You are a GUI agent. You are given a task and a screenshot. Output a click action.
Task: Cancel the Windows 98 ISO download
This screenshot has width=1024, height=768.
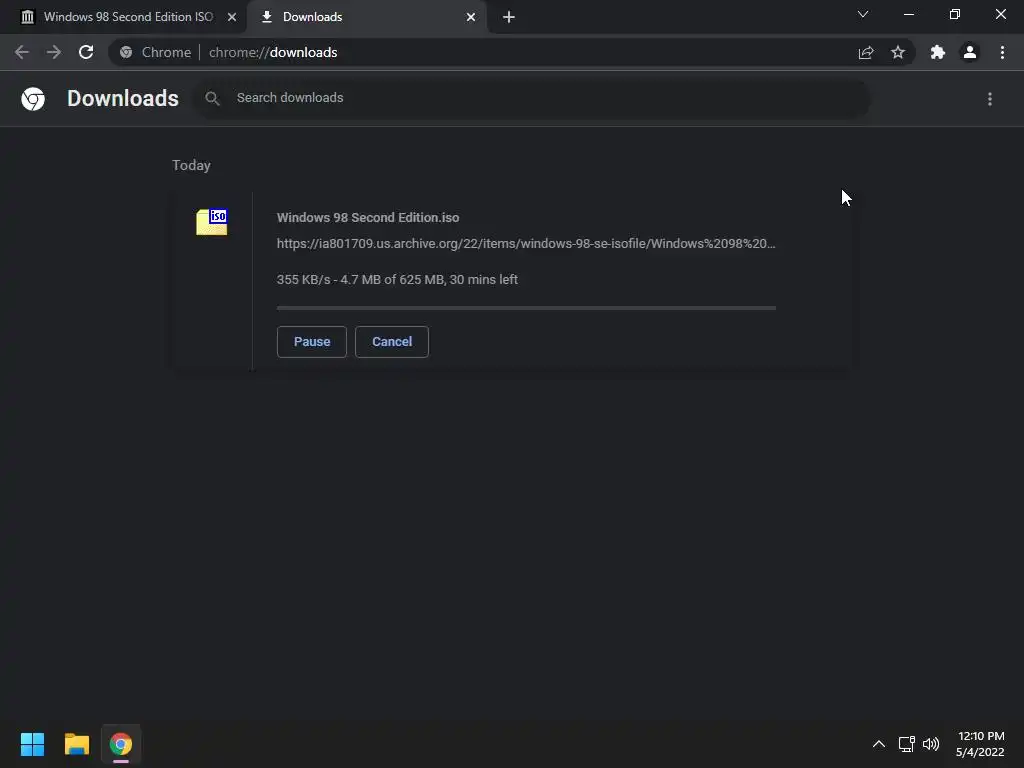(x=392, y=342)
